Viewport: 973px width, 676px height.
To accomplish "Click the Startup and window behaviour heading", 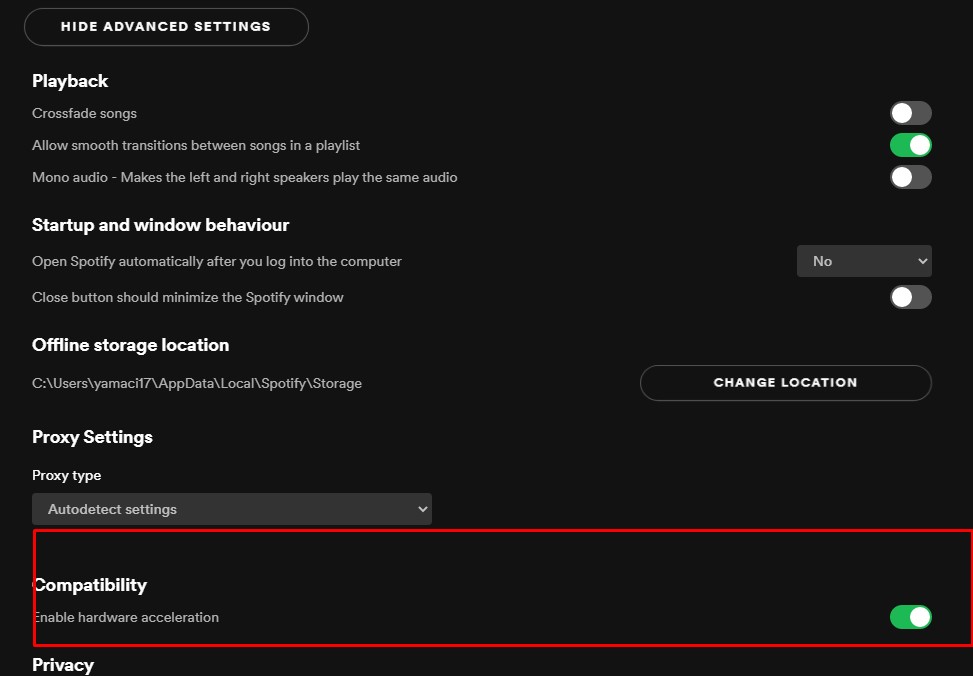I will coord(161,225).
